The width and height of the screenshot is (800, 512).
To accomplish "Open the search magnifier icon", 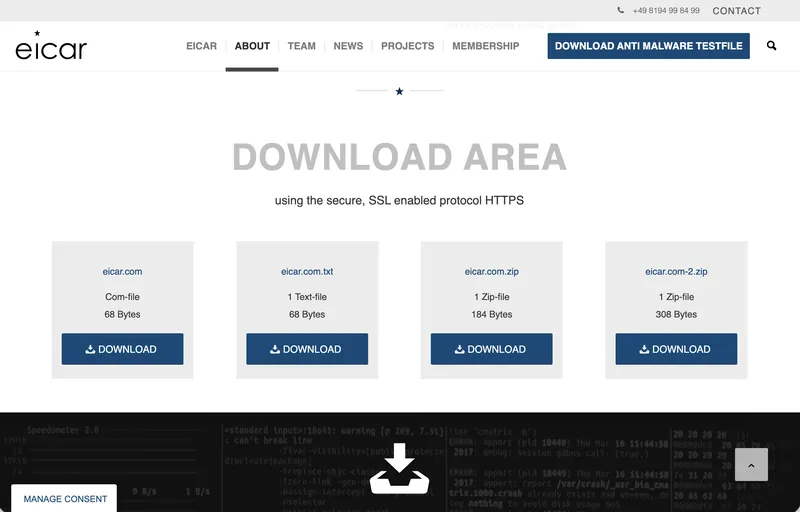I will click(x=771, y=46).
